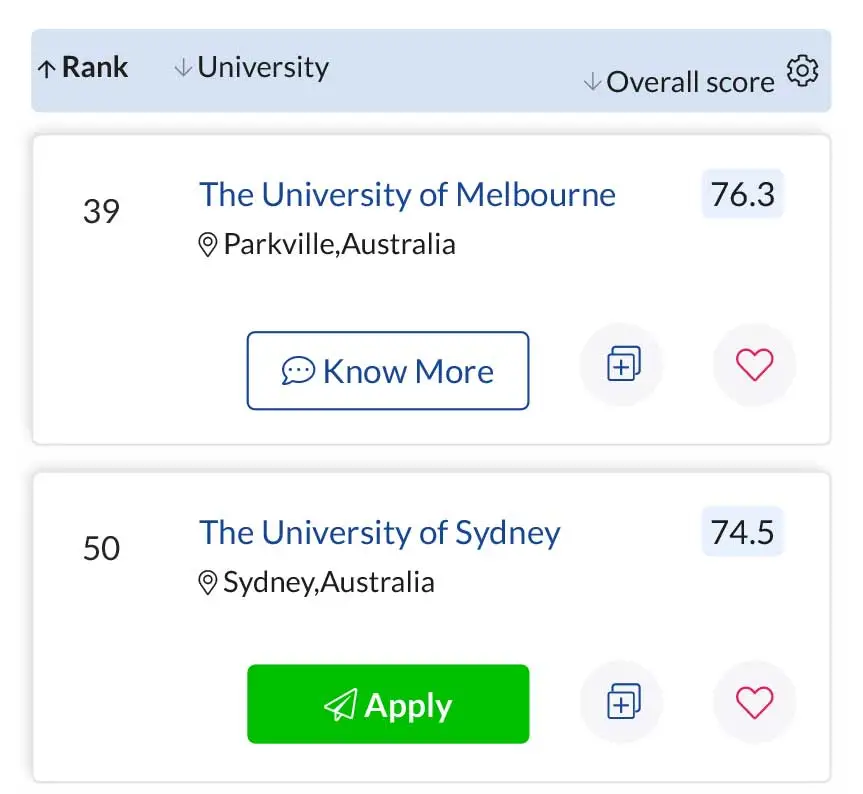Click the green Apply button
Image resolution: width=863 pixels, height=794 pixels.
[x=388, y=704]
